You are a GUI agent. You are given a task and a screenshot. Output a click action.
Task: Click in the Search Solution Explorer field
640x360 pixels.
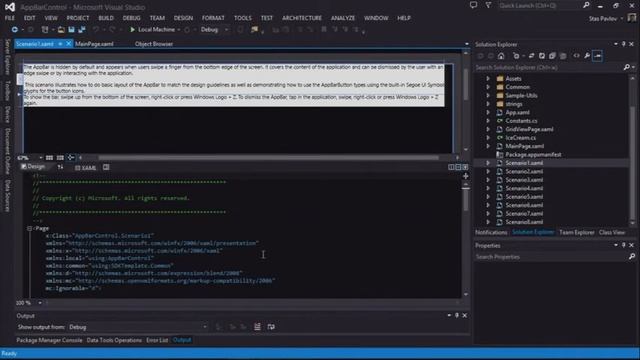(x=548, y=67)
